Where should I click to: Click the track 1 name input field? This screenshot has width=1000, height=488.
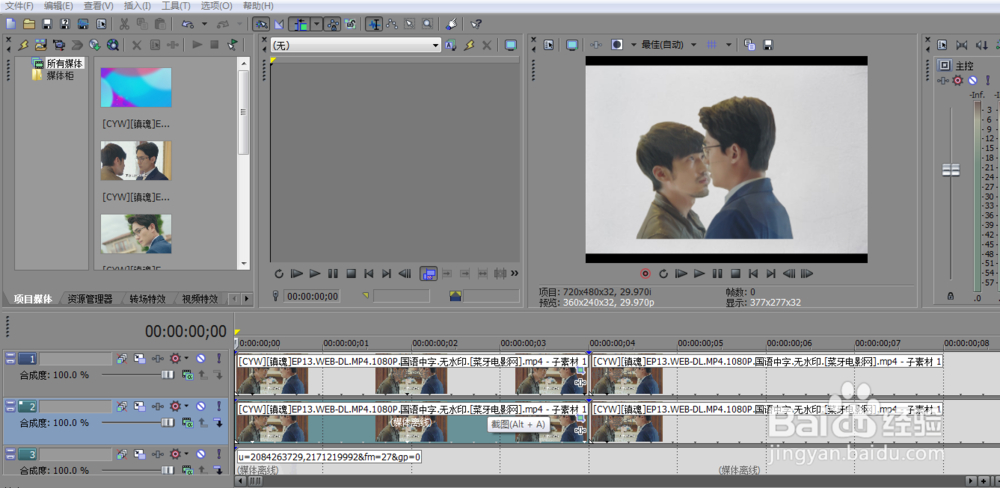[x=76, y=359]
